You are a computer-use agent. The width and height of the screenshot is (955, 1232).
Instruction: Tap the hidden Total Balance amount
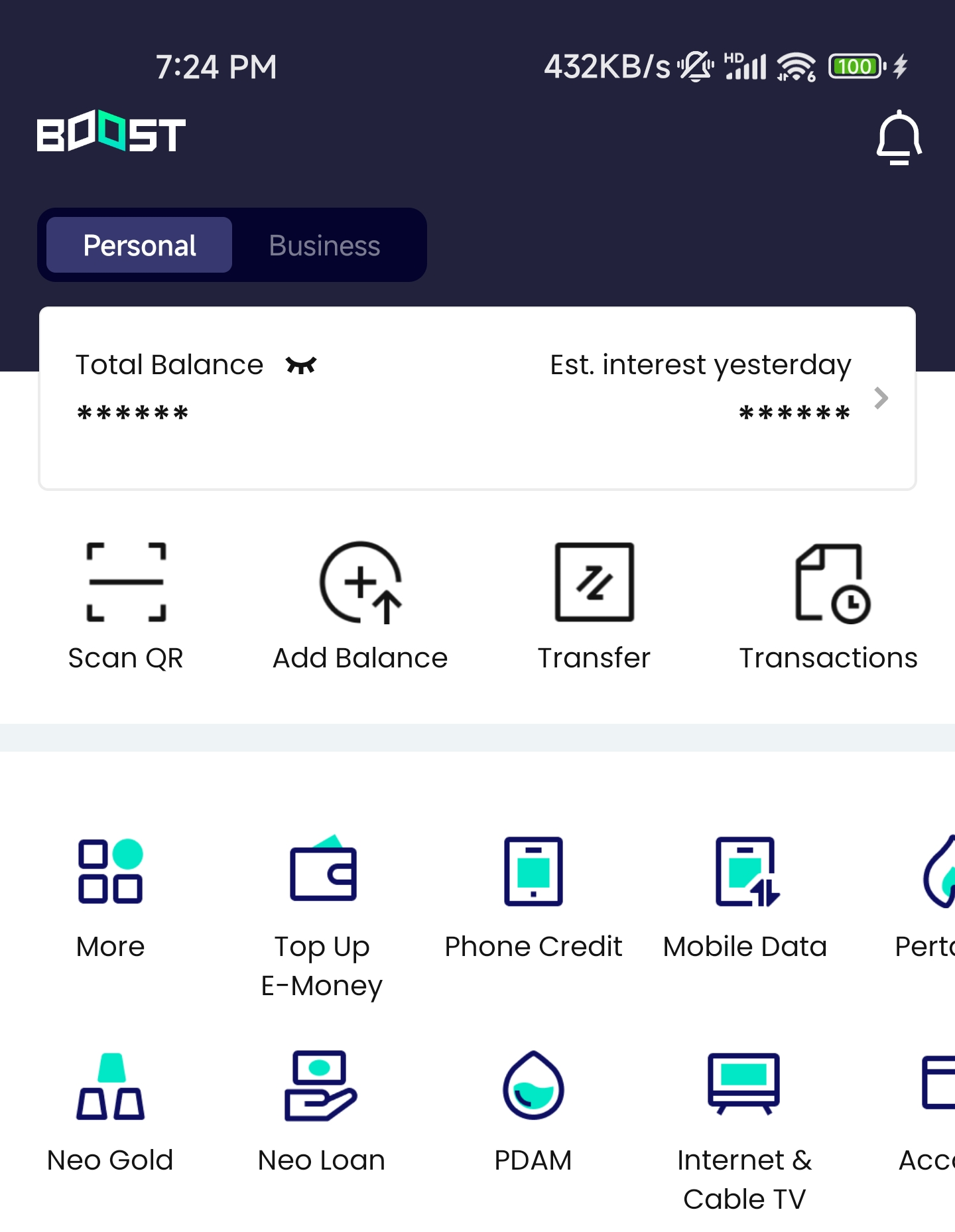click(x=133, y=413)
